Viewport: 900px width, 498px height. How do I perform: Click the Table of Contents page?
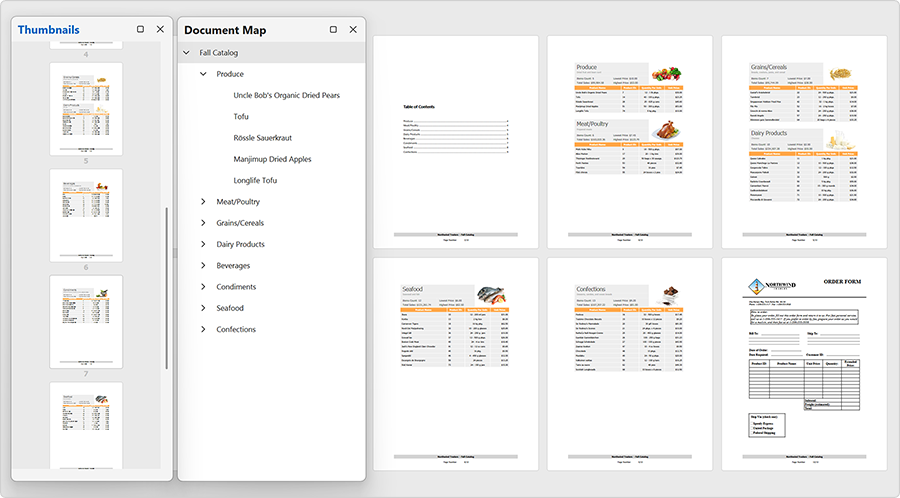tap(456, 142)
